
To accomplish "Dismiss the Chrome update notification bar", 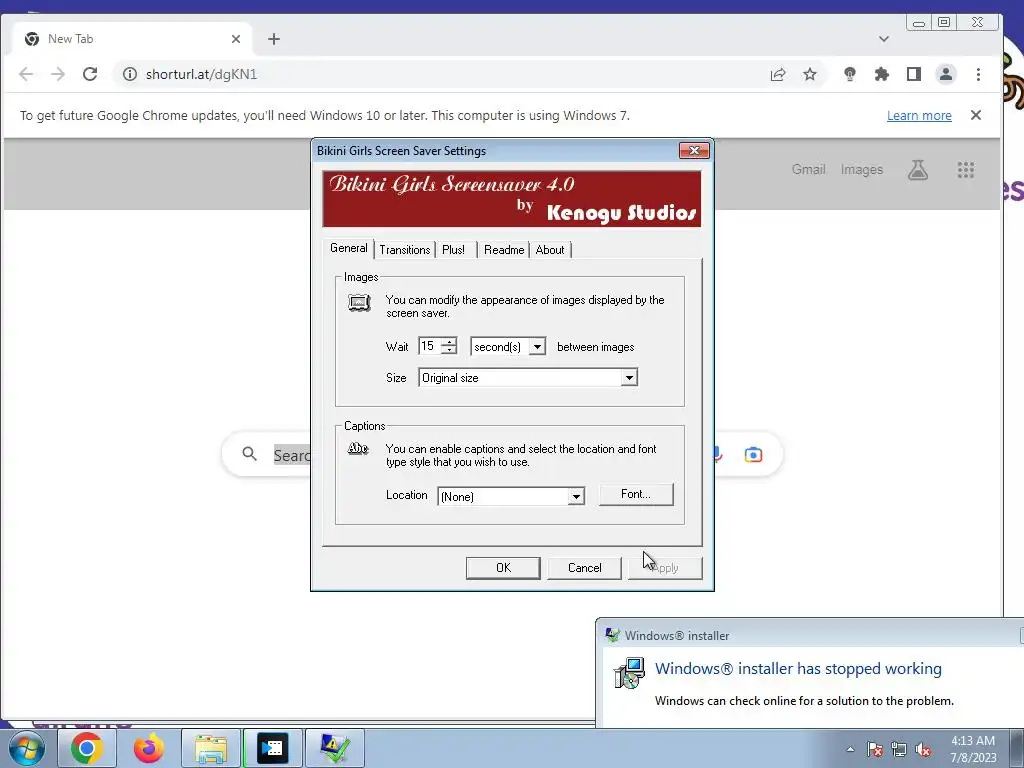I will point(976,115).
